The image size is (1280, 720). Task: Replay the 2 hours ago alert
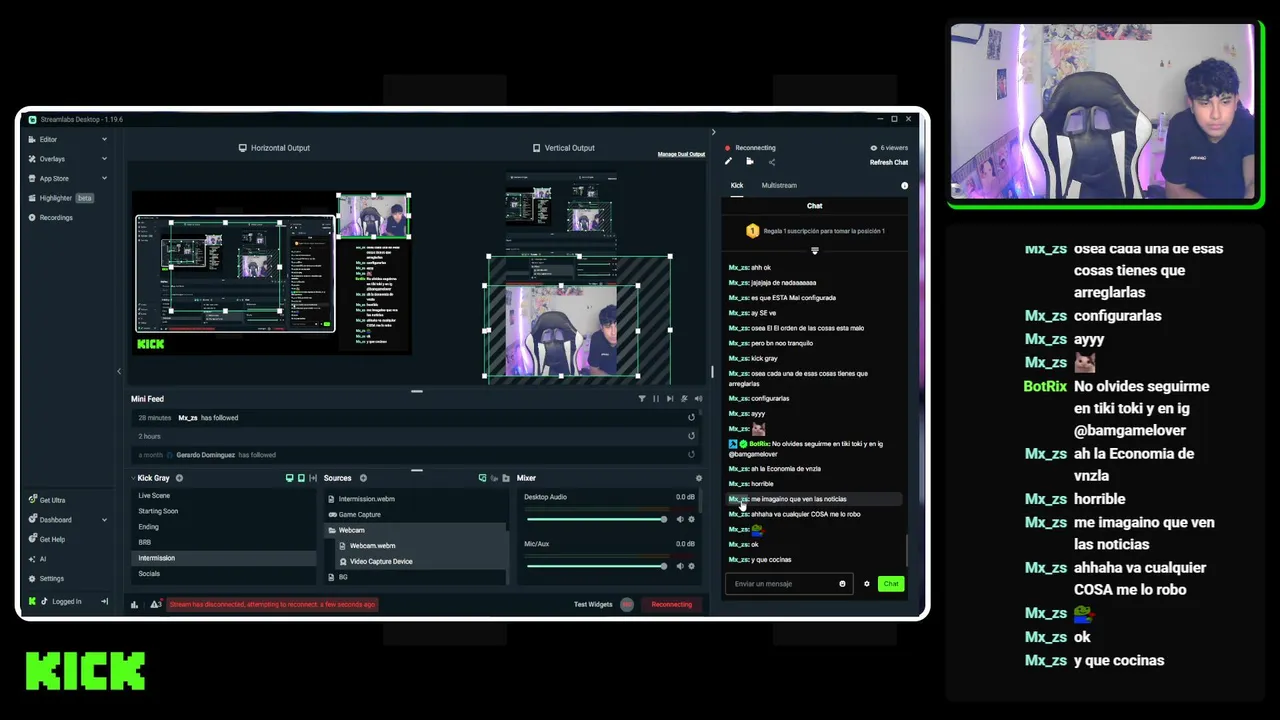[x=691, y=436]
